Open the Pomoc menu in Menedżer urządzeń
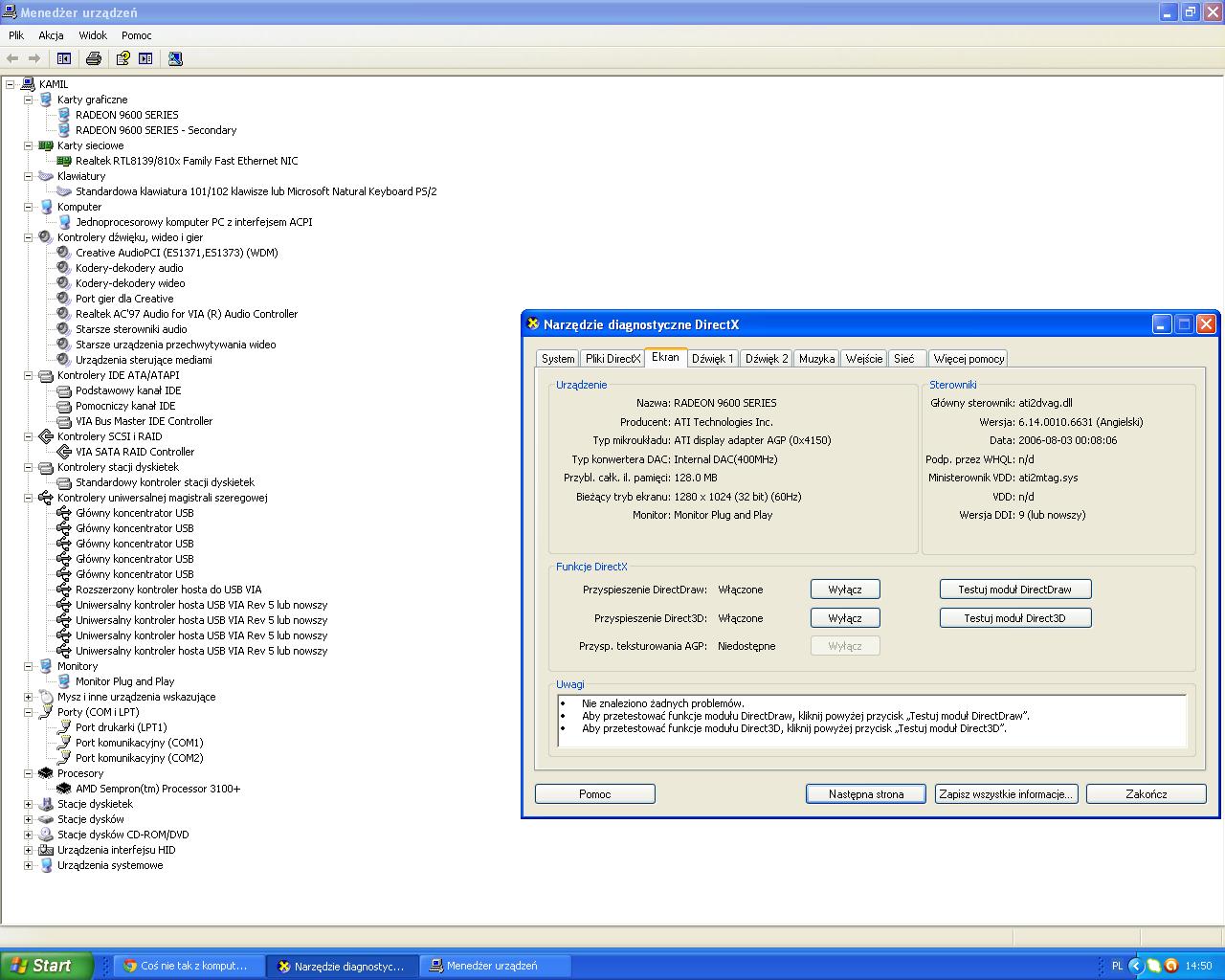This screenshot has height=980, width=1225. click(x=137, y=35)
